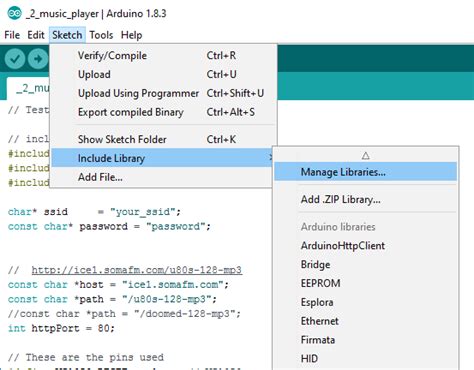This screenshot has height=370, width=474.
Task: Click the Verify checkmark toolbar icon
Action: [x=15, y=59]
